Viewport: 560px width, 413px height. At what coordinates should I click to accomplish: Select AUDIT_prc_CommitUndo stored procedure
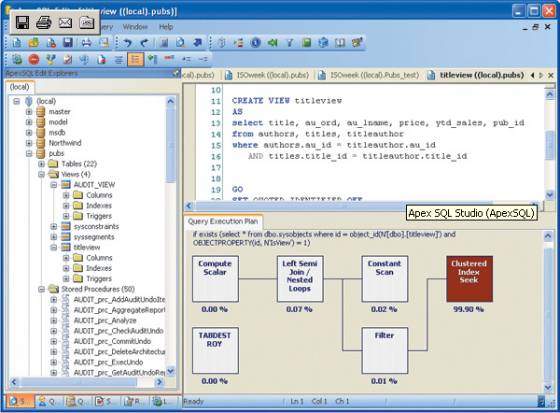[x=112, y=341]
